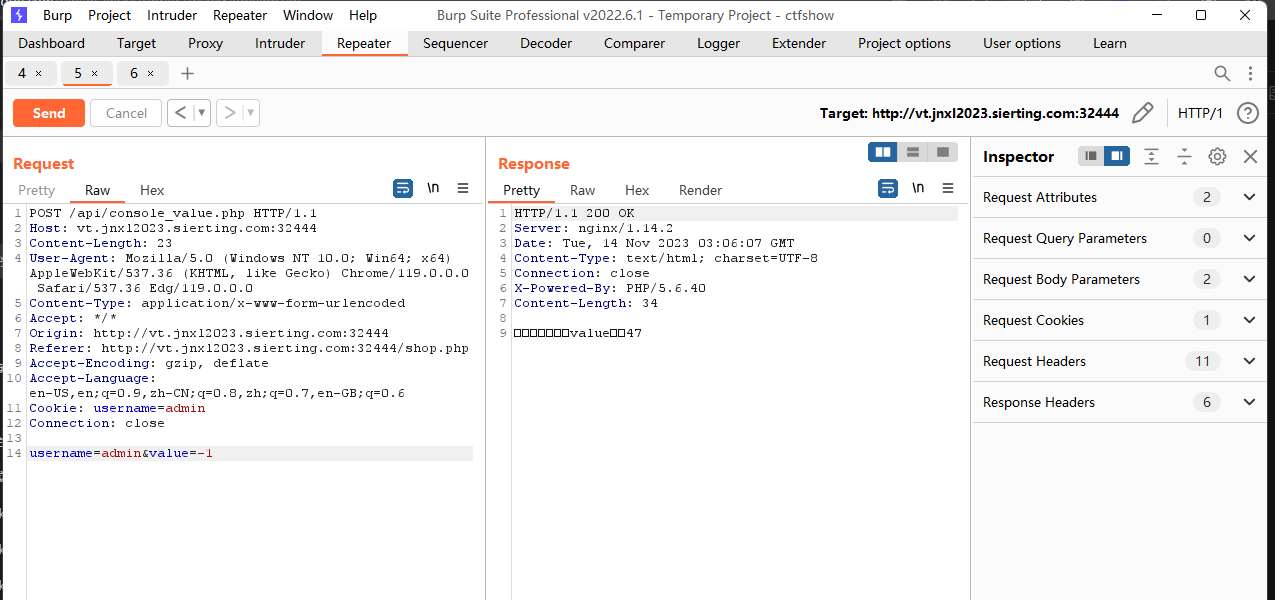Viewport: 1275px width, 600px height.
Task: Switch to the Proxy tab
Action: point(206,43)
